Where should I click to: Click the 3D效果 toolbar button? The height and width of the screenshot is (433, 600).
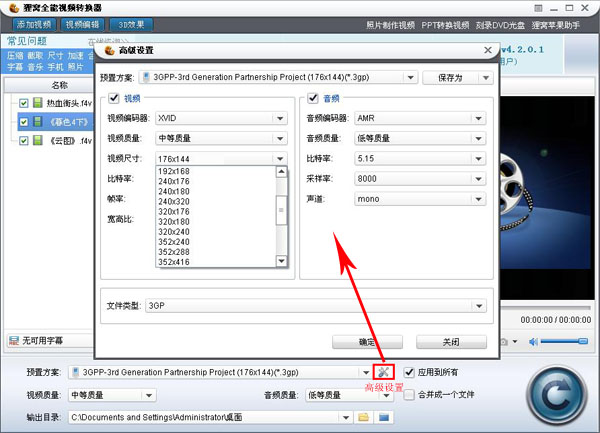coord(131,25)
